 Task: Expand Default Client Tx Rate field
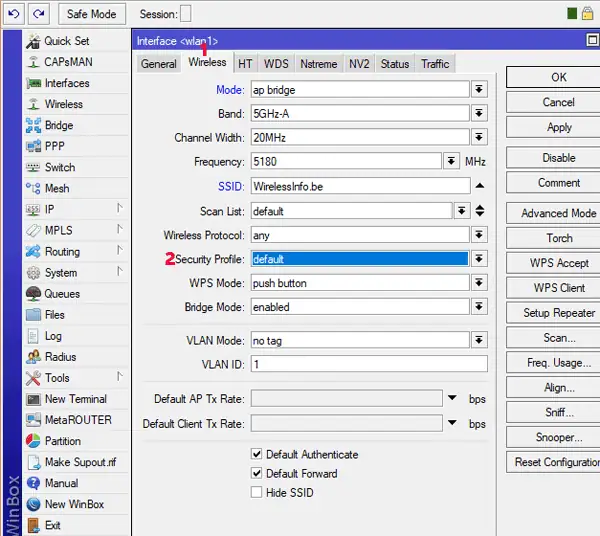[452, 423]
